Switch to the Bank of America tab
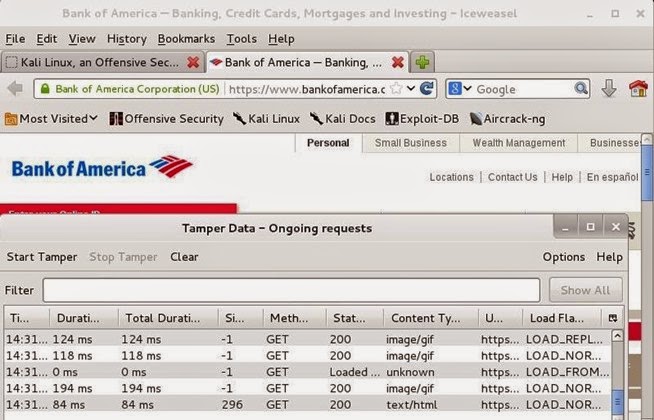The image size is (654, 420). tap(307, 63)
